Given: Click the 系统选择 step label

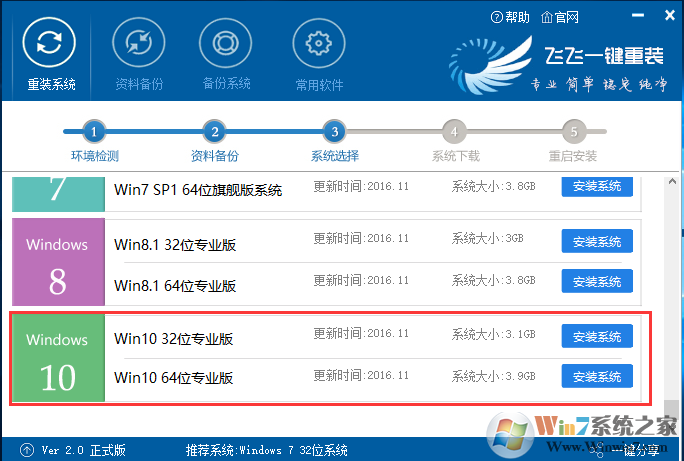Looking at the screenshot, I should (335, 156).
